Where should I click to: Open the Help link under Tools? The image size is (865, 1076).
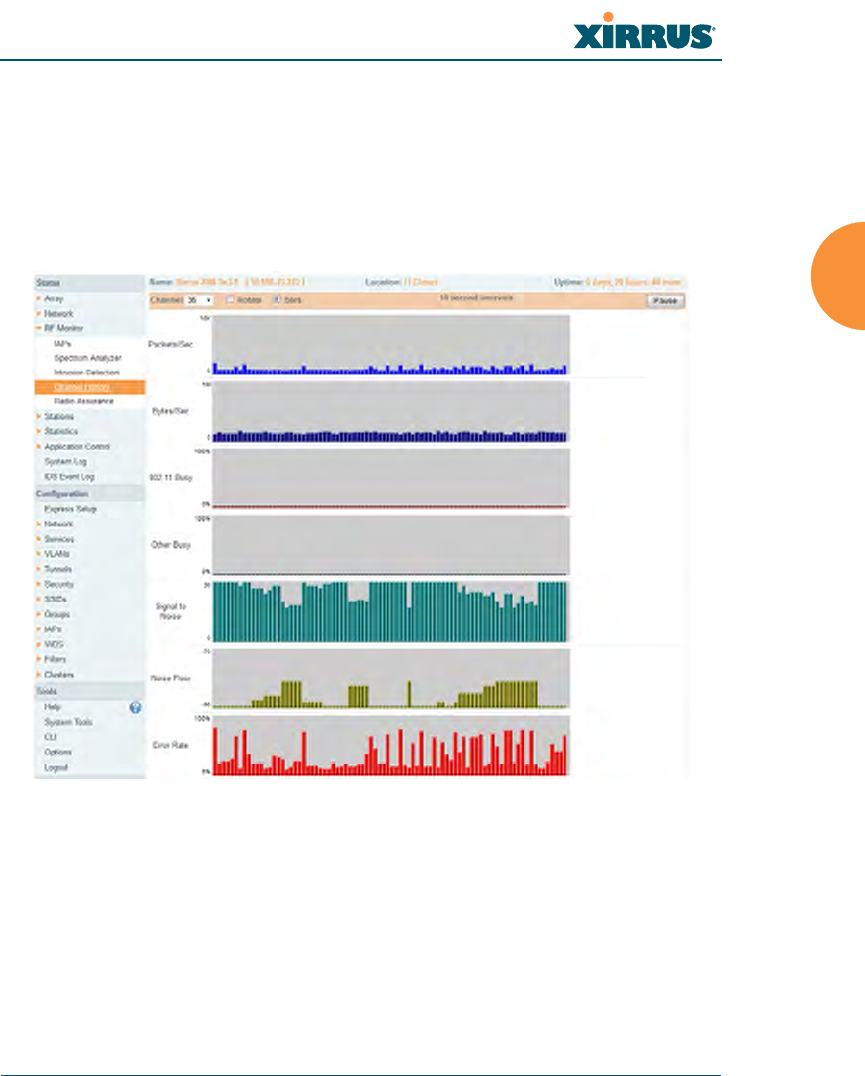point(52,707)
